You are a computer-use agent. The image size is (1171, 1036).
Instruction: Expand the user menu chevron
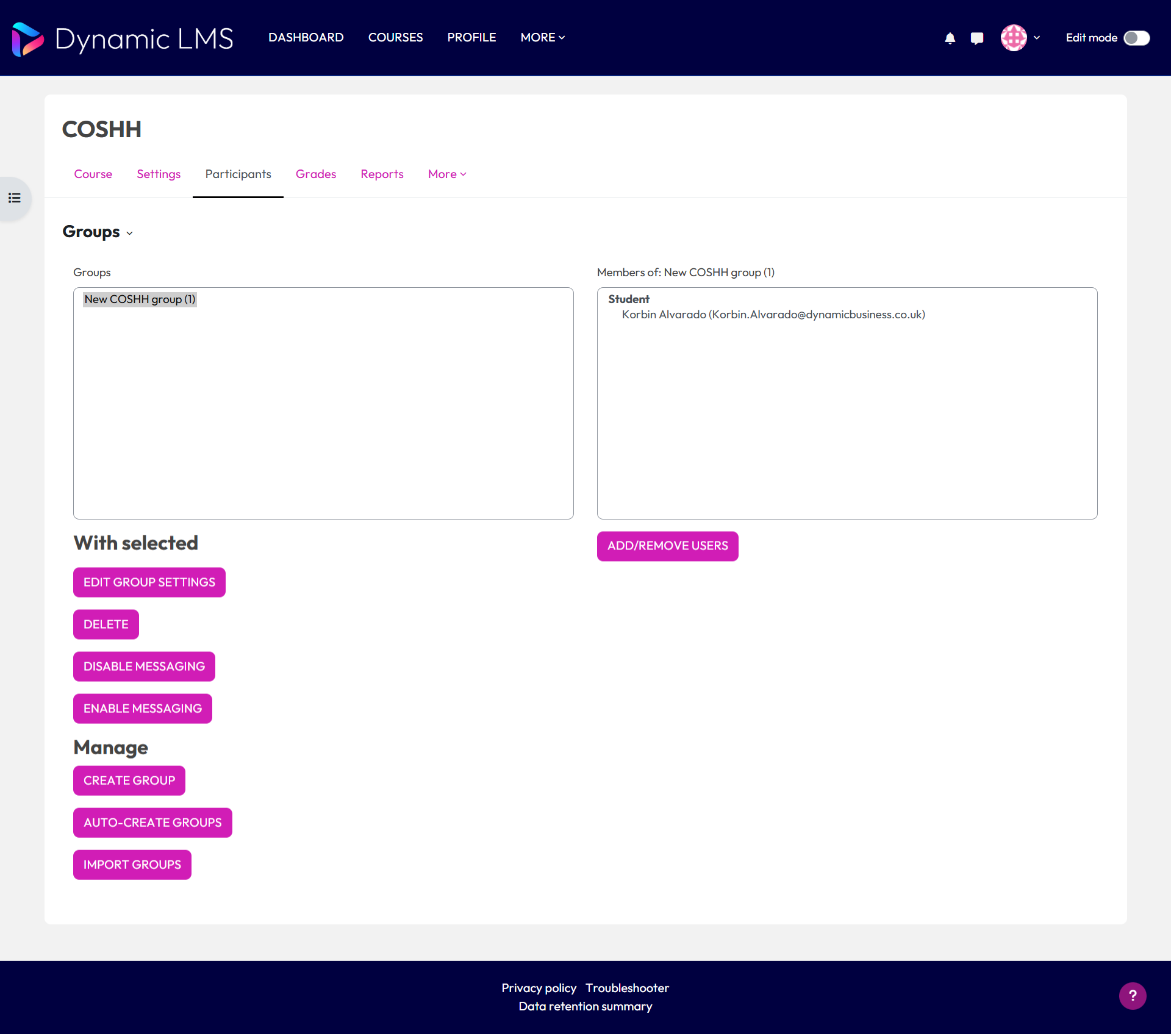[1037, 38]
